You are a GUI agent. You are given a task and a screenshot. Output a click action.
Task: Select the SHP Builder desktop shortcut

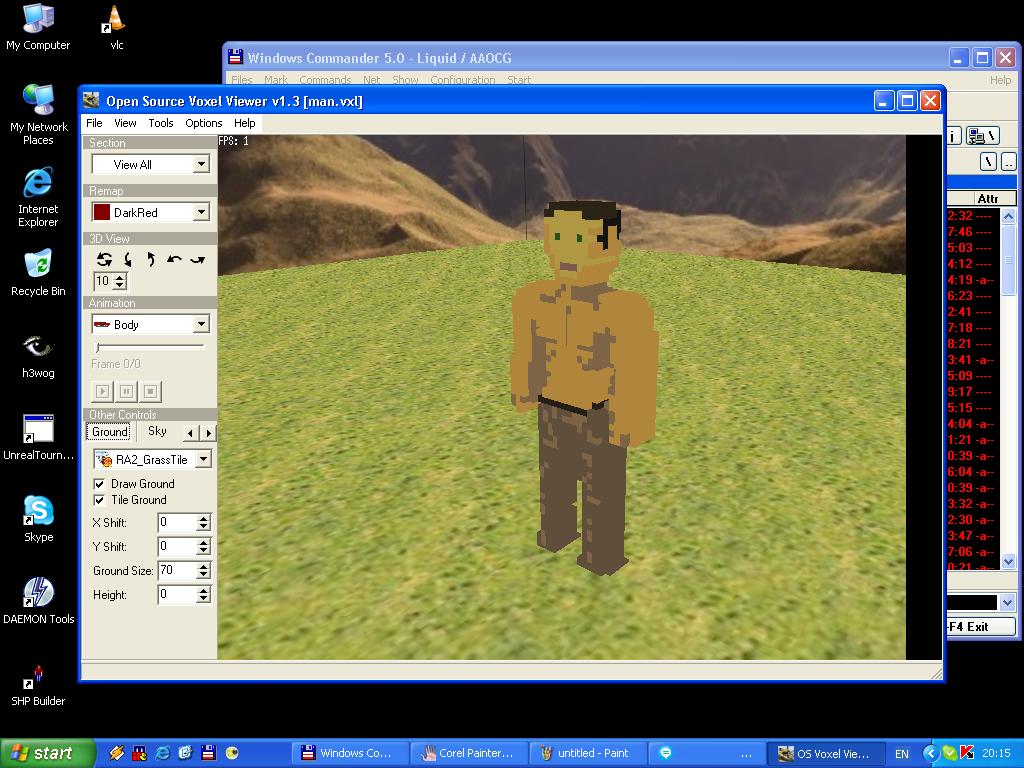point(38,684)
